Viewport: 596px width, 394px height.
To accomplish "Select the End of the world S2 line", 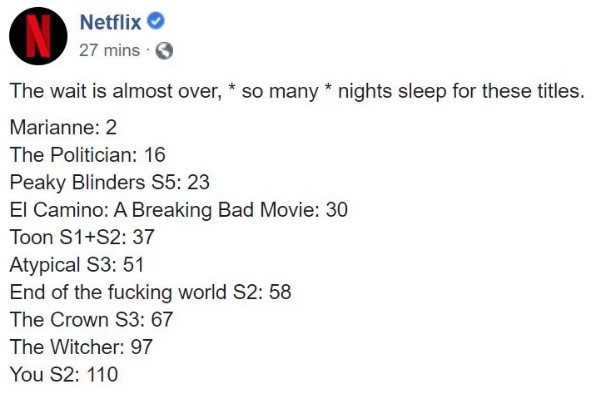I will tap(151, 292).
